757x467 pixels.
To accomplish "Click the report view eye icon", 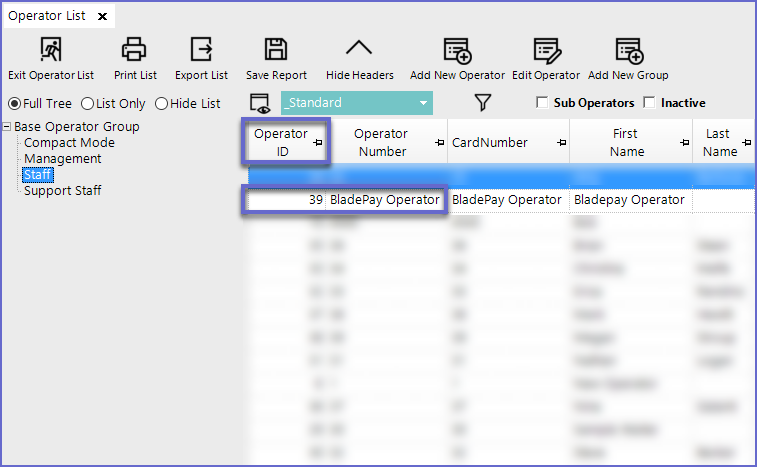I will click(260, 103).
